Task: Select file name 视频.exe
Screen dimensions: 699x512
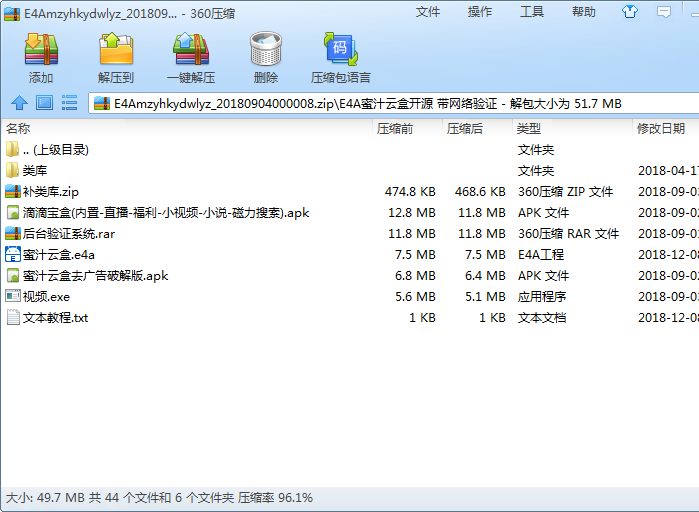Action: point(46,296)
